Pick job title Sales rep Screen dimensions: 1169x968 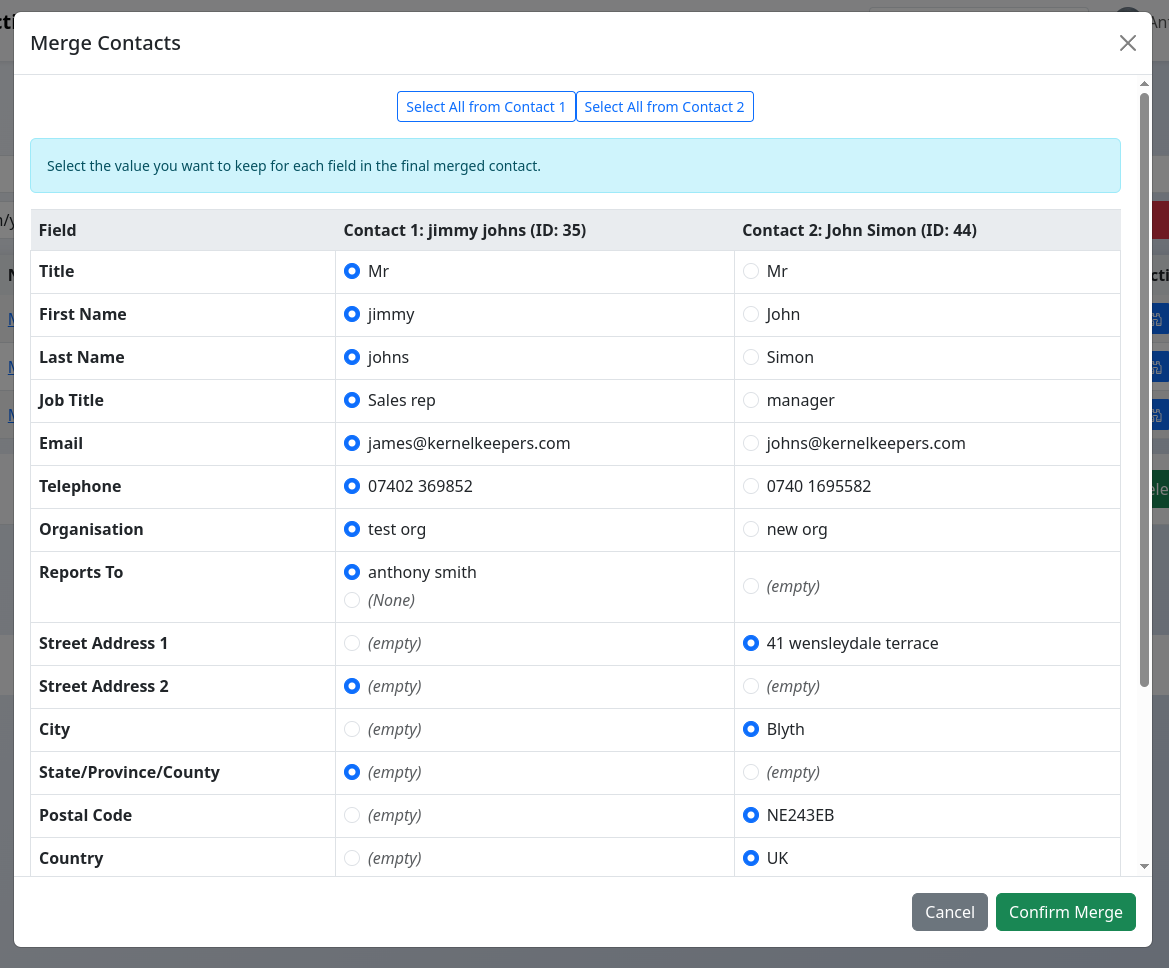(x=352, y=400)
